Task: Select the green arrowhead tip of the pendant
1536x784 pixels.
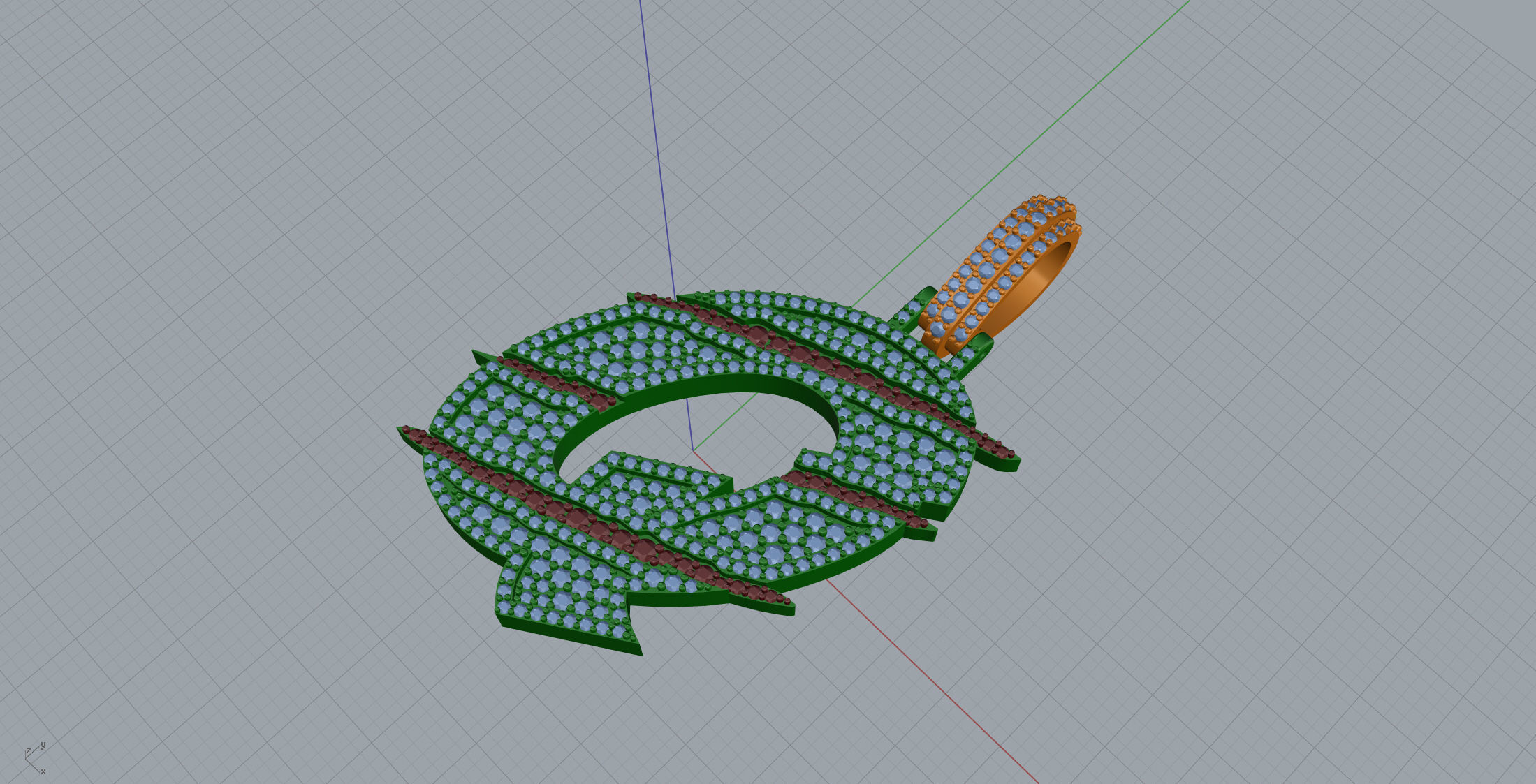Action: pyautogui.click(x=569, y=602)
